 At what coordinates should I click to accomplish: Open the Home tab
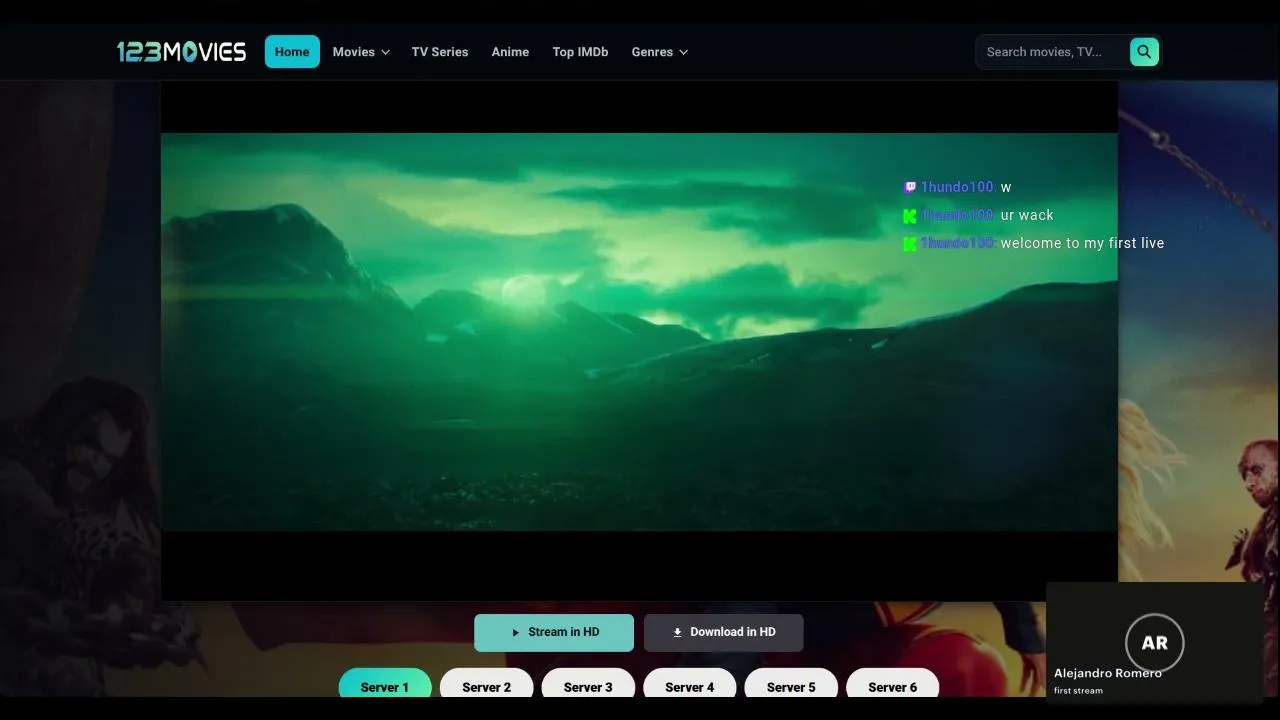click(x=292, y=52)
